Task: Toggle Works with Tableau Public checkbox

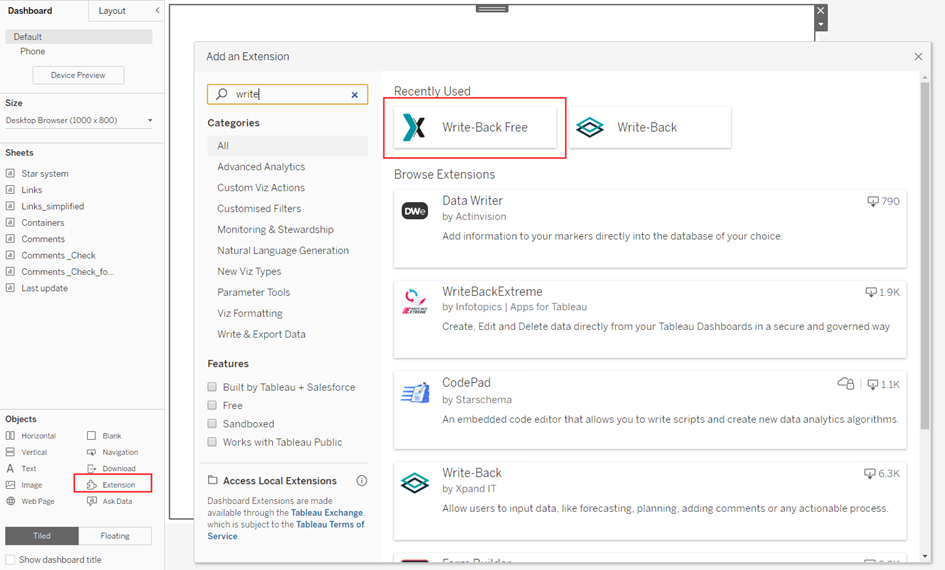Action: tap(212, 442)
